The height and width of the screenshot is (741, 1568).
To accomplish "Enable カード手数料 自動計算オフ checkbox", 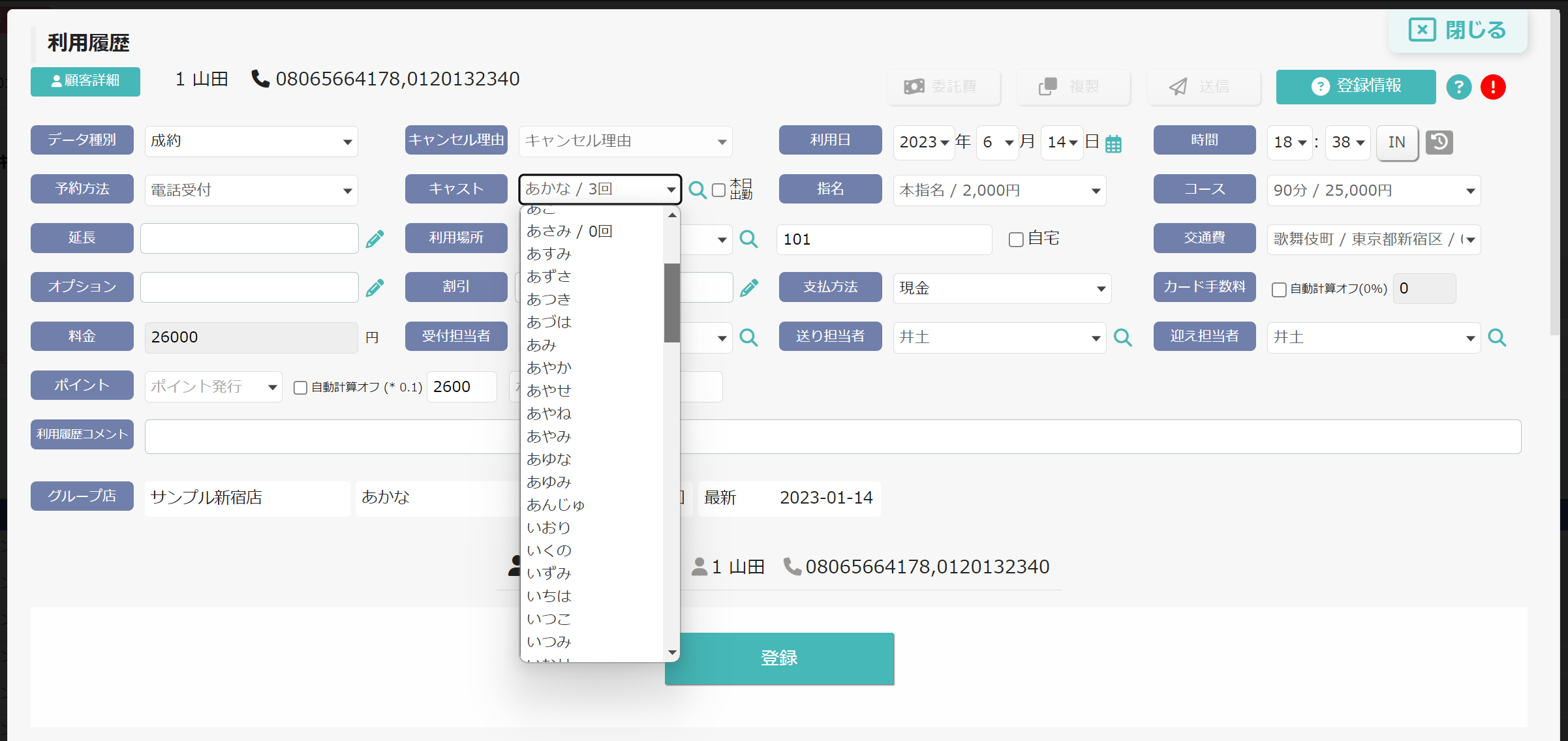I will pos(1279,289).
